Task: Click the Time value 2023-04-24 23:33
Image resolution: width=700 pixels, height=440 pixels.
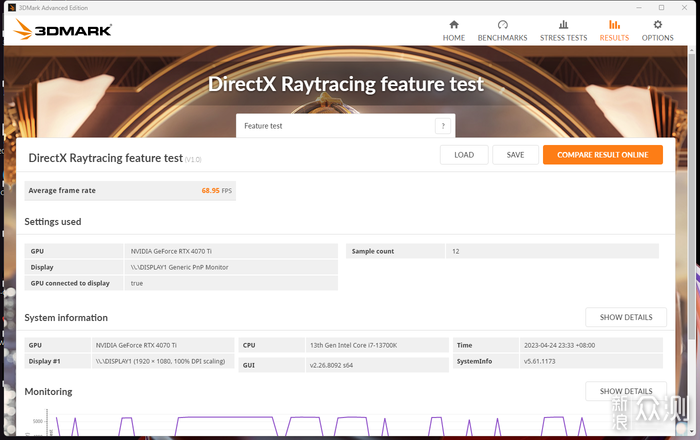Action: tap(559, 345)
